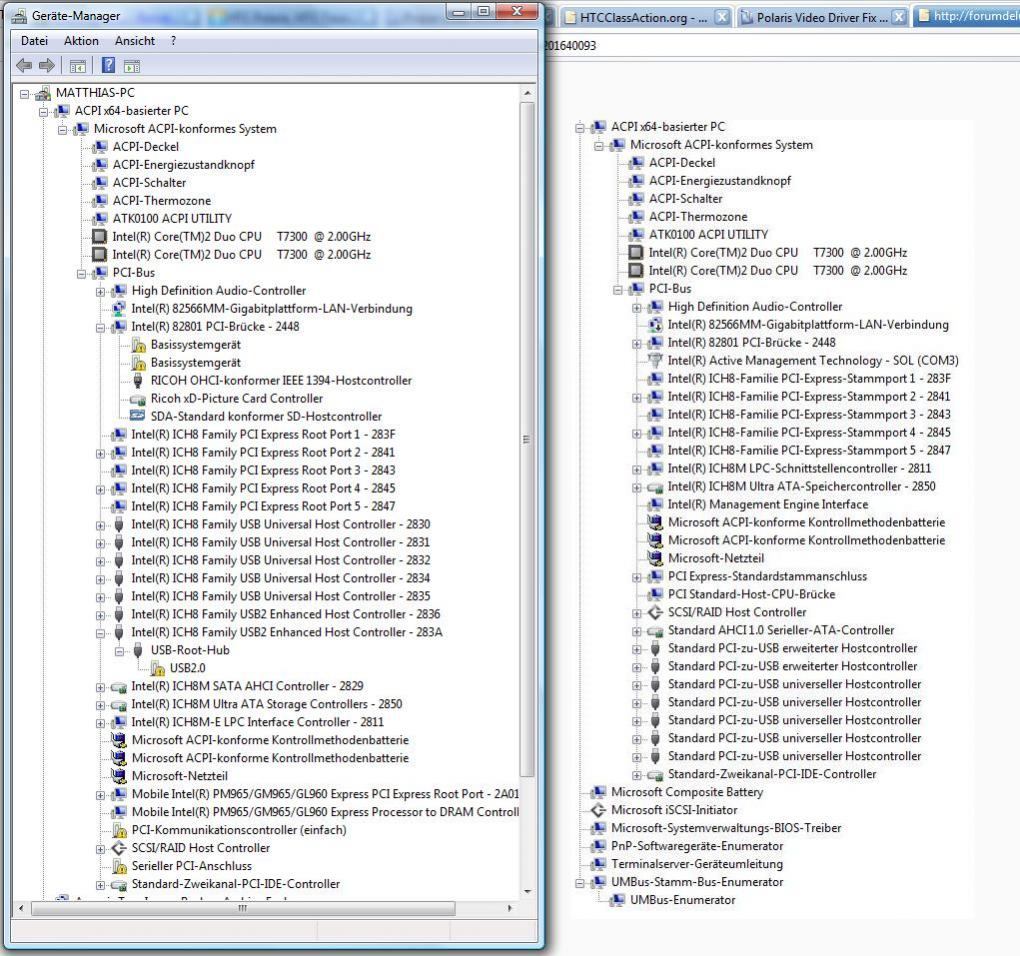Open the Aktion menu
This screenshot has height=956, width=1020.
point(81,41)
